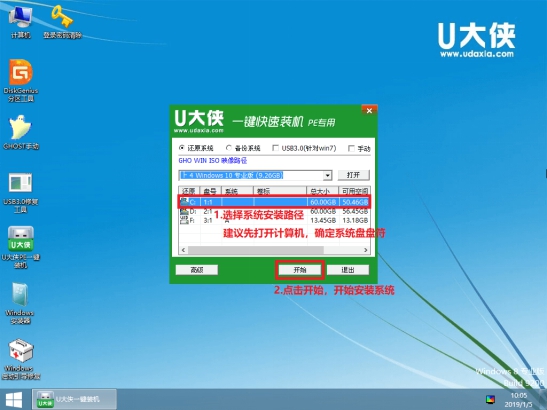Image resolution: width=547 pixels, height=410 pixels.
Task: Tick the 手动 checkbox
Action: (x=351, y=148)
